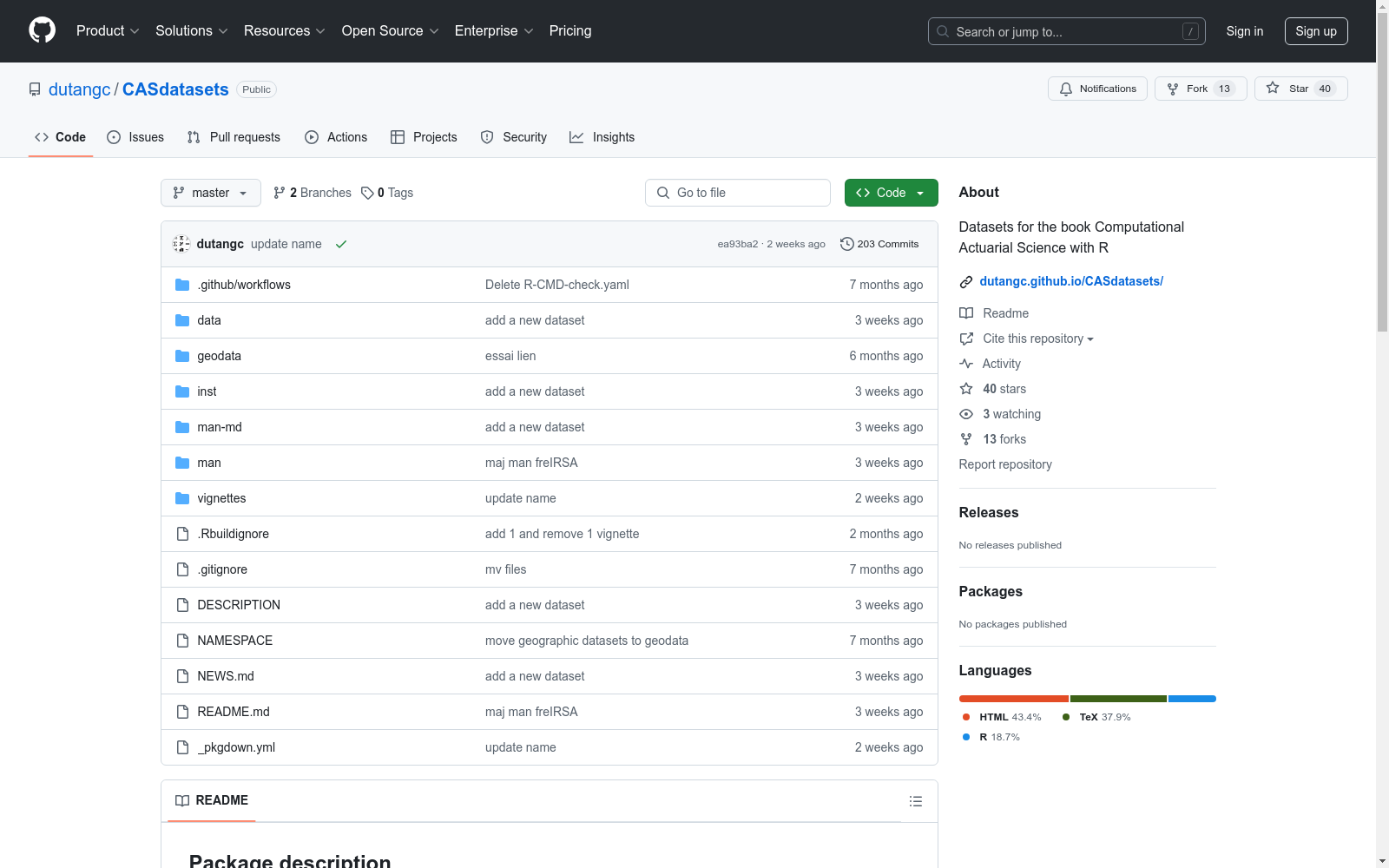
Task: Open the dutangc.github.io/CASdatasets/ link
Action: pos(1071,281)
